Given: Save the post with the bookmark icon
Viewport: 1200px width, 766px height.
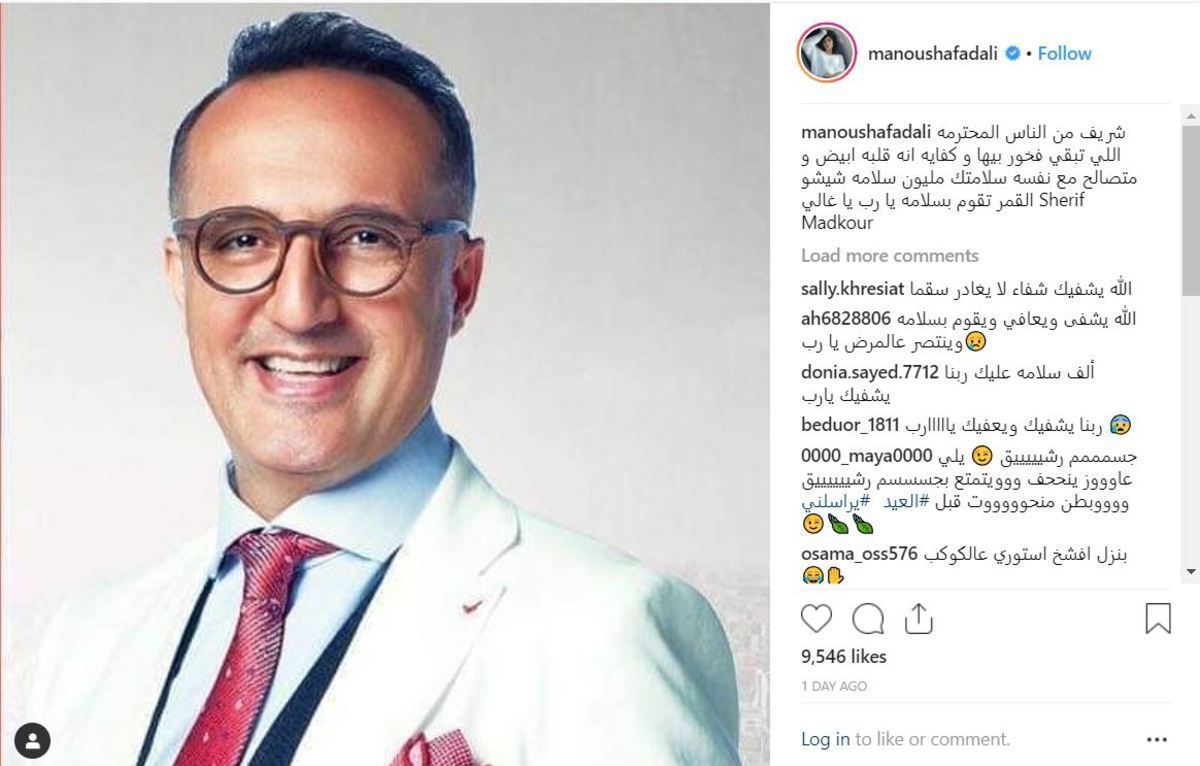Looking at the screenshot, I should 1157,619.
